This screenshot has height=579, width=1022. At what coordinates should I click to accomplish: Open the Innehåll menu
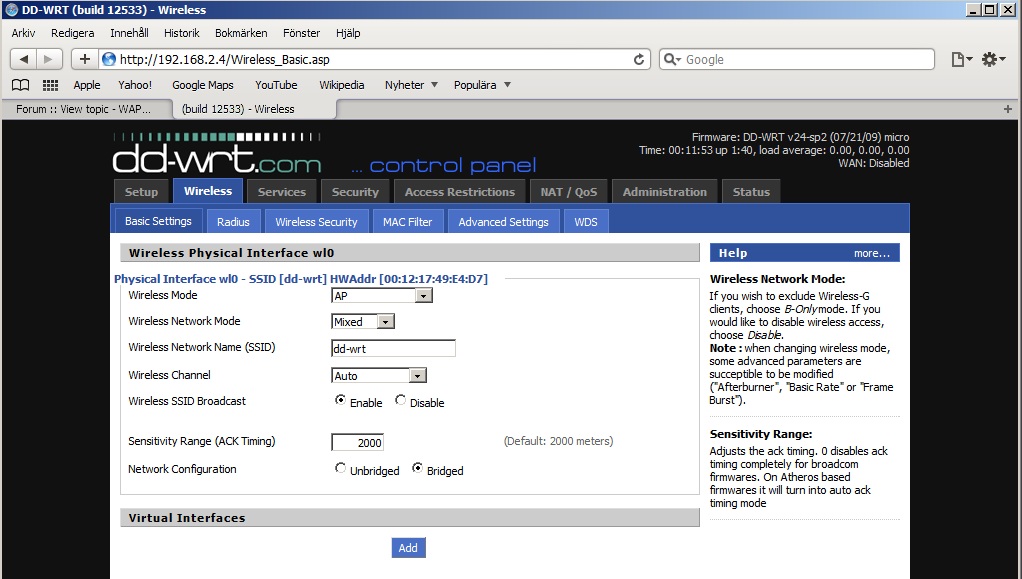[x=129, y=33]
